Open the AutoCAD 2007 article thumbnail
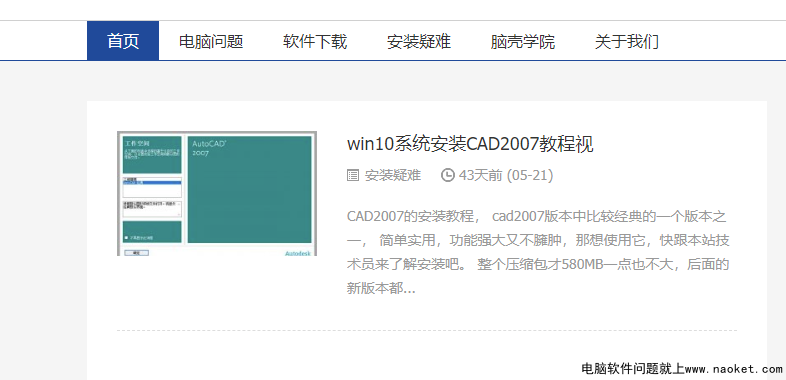 coord(217,194)
